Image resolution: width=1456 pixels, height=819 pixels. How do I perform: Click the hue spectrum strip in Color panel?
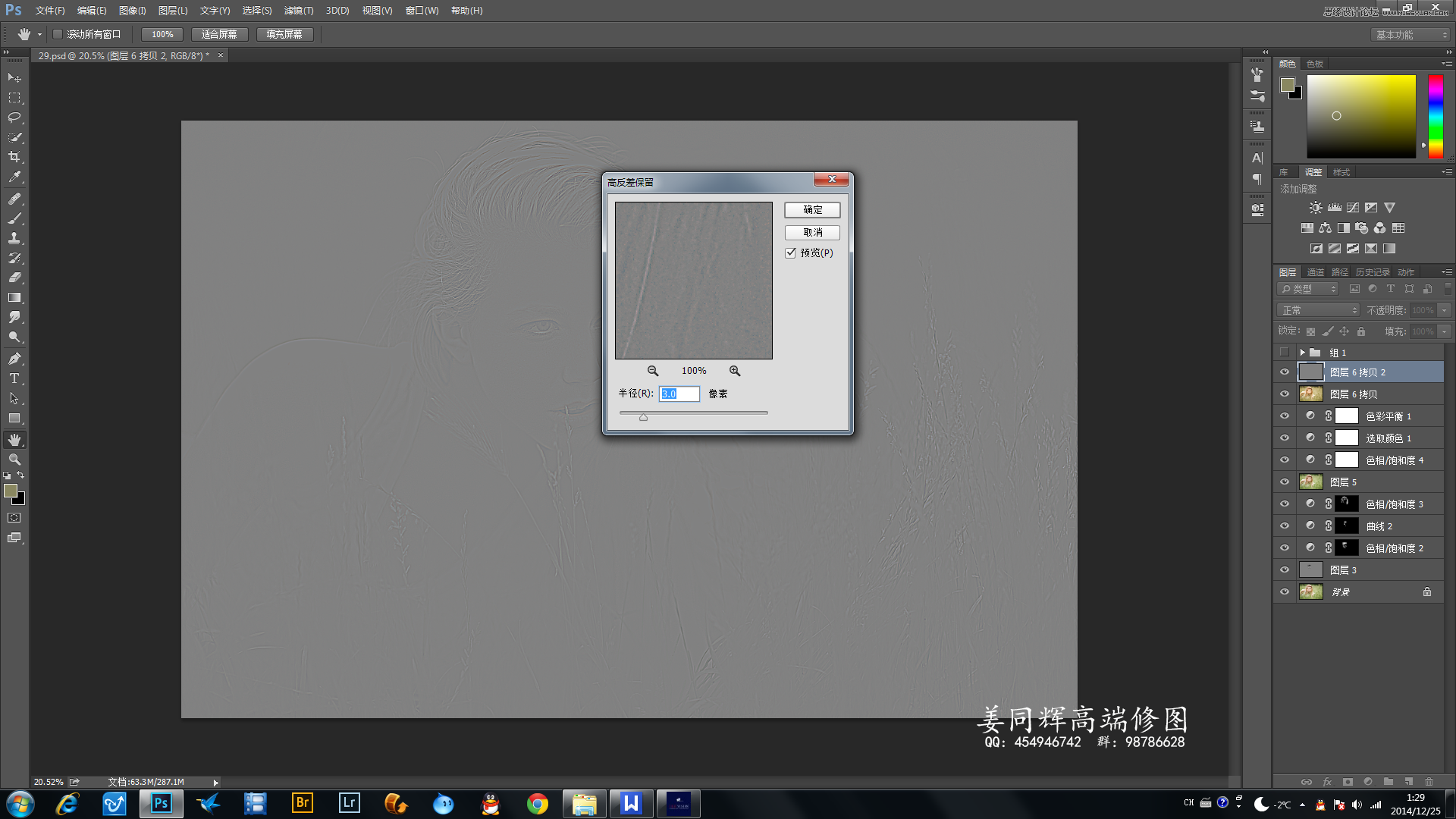(1436, 116)
